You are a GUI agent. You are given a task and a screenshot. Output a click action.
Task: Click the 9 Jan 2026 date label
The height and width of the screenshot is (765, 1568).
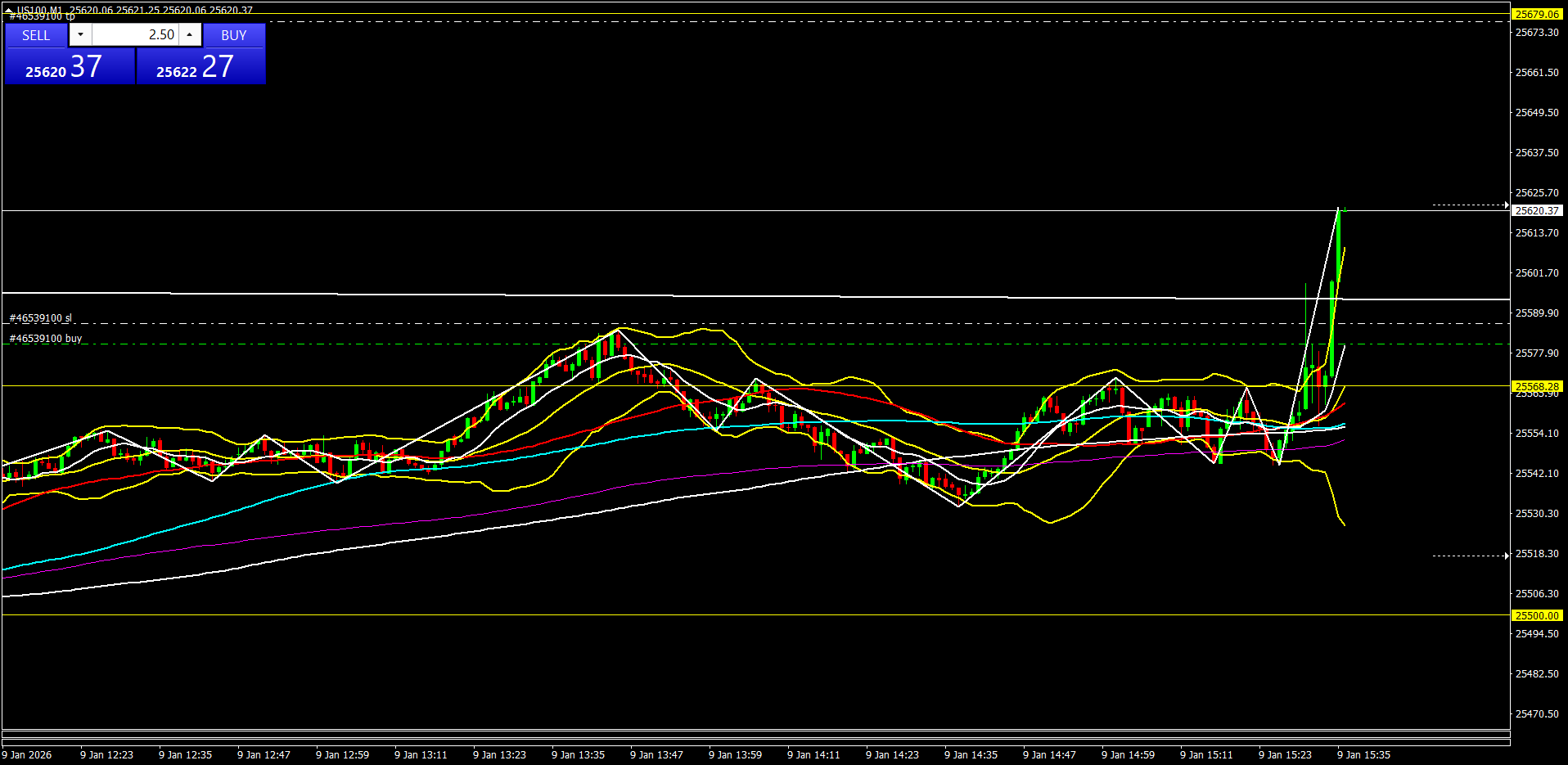(27, 755)
